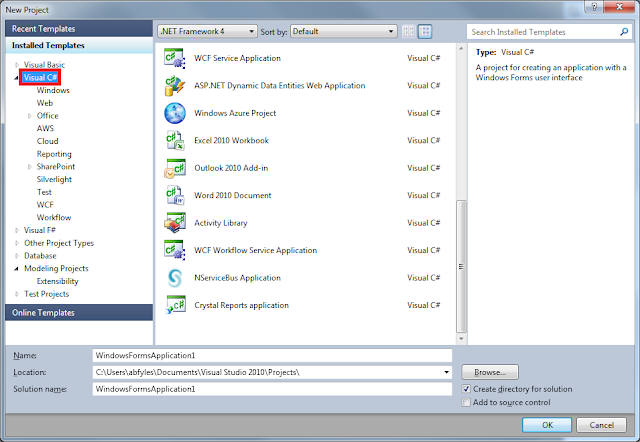Viewport: 640px width, 442px height.
Task: Click the Browse... button
Action: click(x=490, y=372)
